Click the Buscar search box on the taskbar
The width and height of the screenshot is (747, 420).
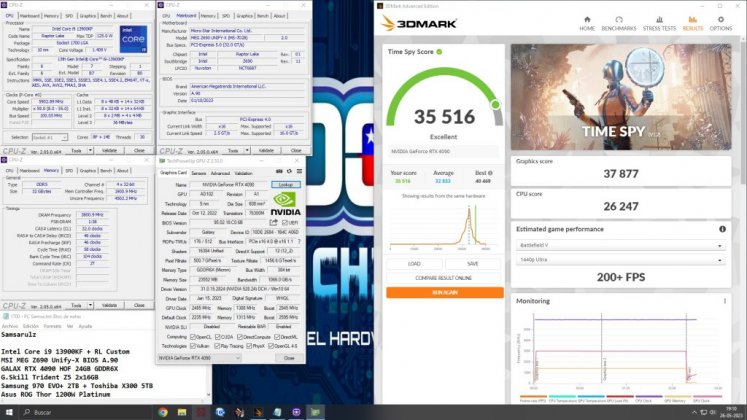click(86, 412)
